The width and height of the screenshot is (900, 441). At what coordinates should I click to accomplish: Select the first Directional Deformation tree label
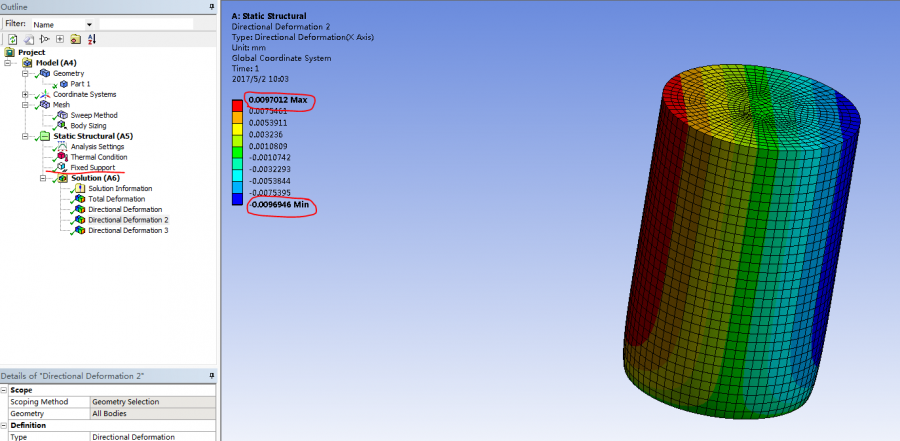125,210
